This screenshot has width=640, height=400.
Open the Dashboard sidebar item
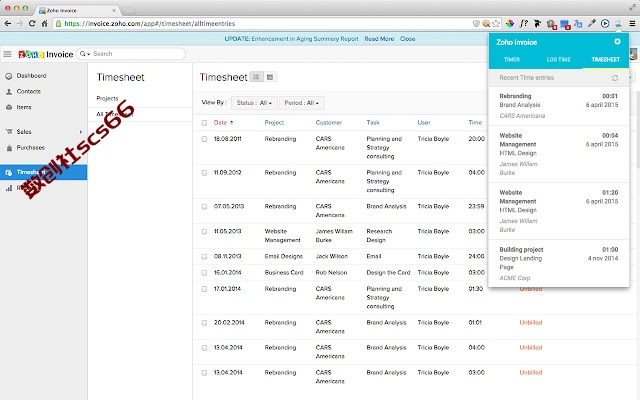[x=31, y=76]
